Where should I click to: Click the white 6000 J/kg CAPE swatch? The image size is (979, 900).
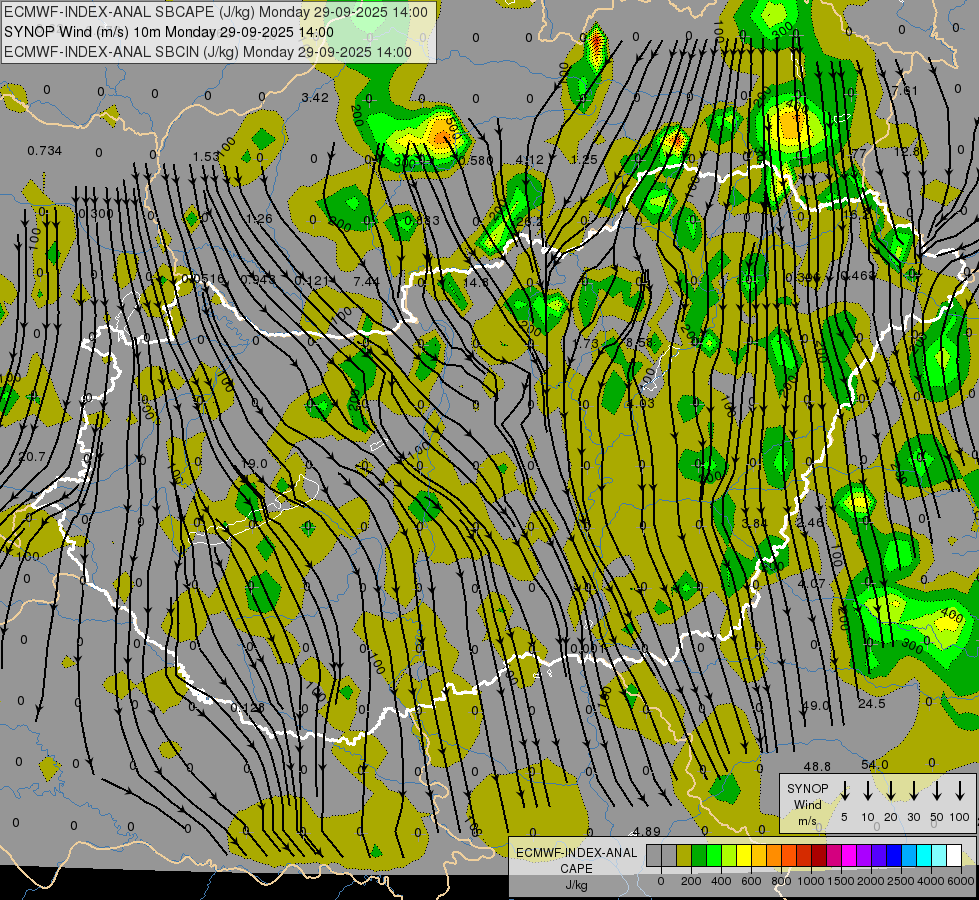click(x=954, y=855)
